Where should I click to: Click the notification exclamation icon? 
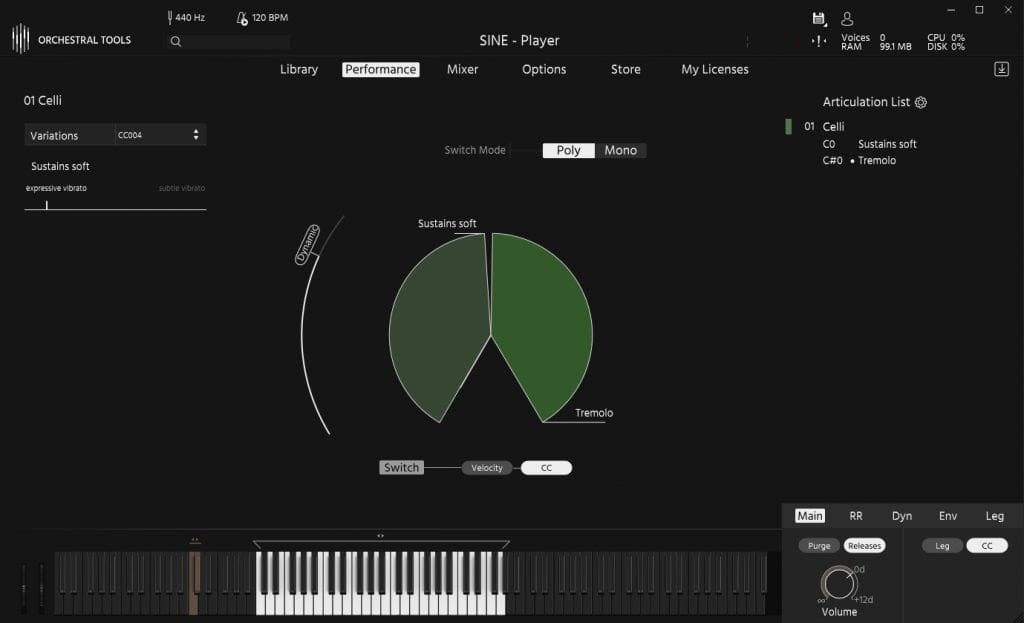819,42
